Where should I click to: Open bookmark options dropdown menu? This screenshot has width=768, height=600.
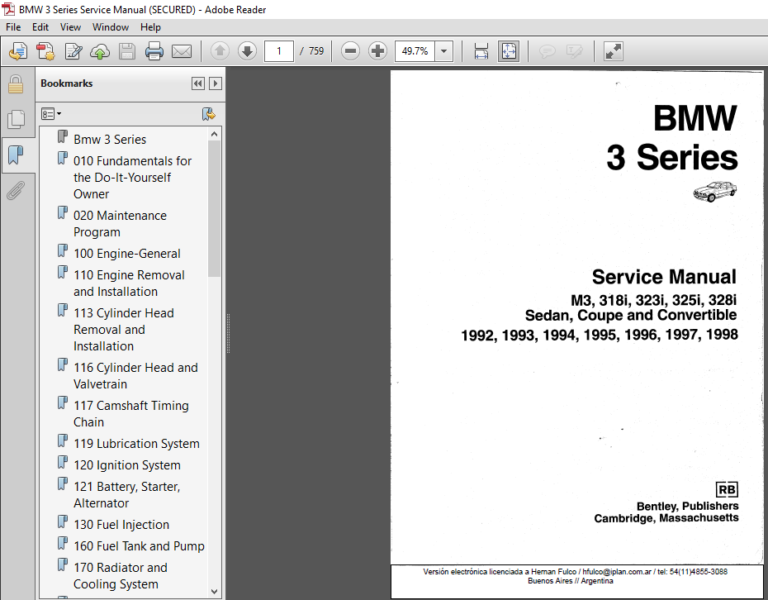coord(51,114)
